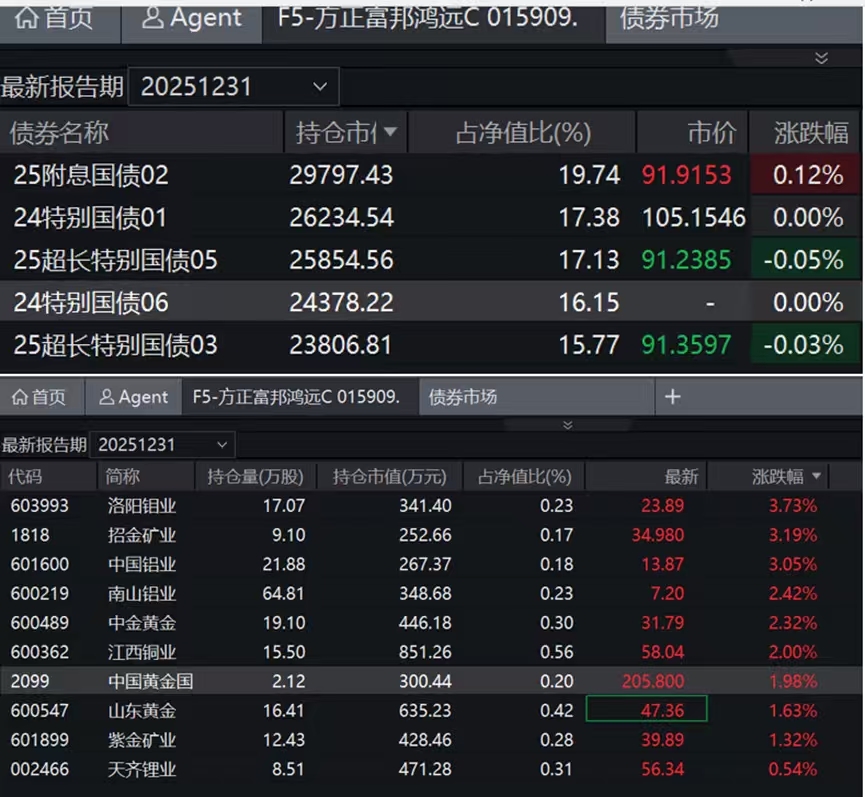Click the stock code 002466
The image size is (865, 797).
[x=40, y=768]
